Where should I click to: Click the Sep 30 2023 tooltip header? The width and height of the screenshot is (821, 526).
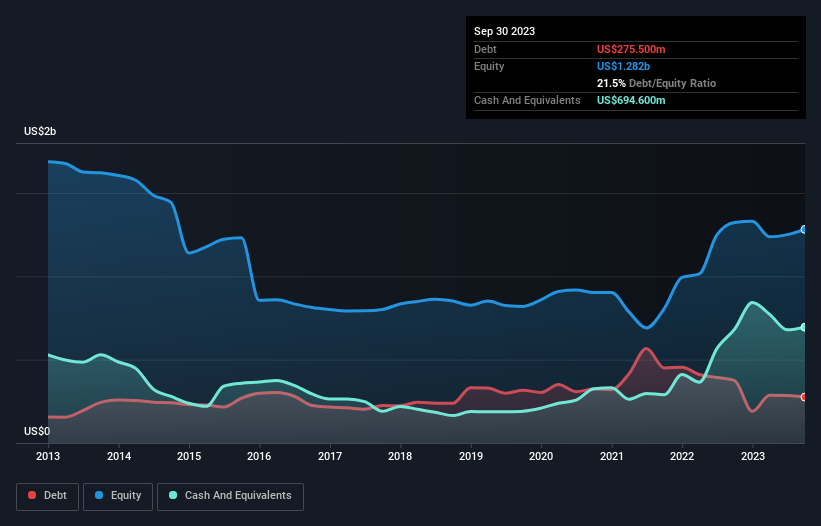point(504,31)
